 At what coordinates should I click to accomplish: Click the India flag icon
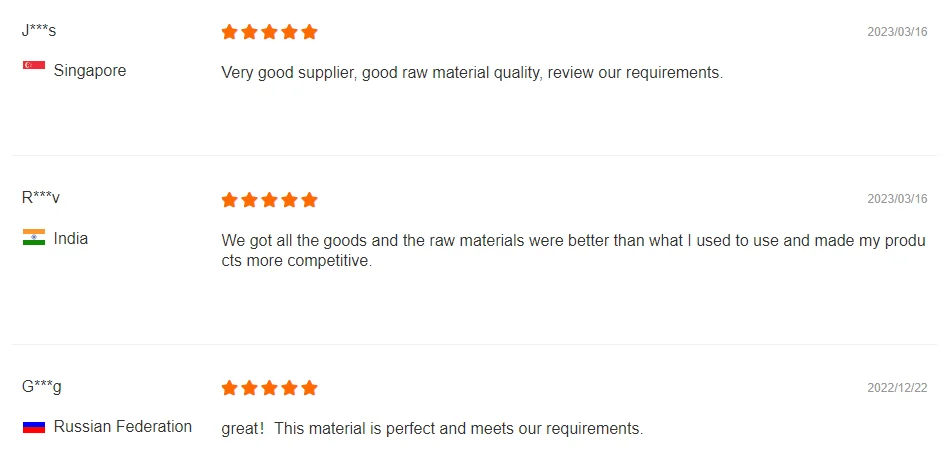pyautogui.click(x=33, y=237)
